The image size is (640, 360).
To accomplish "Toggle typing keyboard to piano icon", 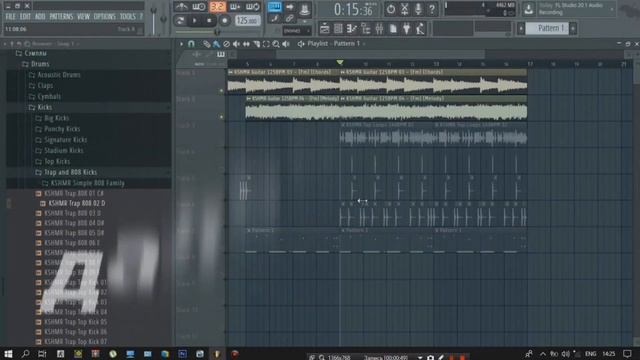I will pyautogui.click(x=275, y=7).
